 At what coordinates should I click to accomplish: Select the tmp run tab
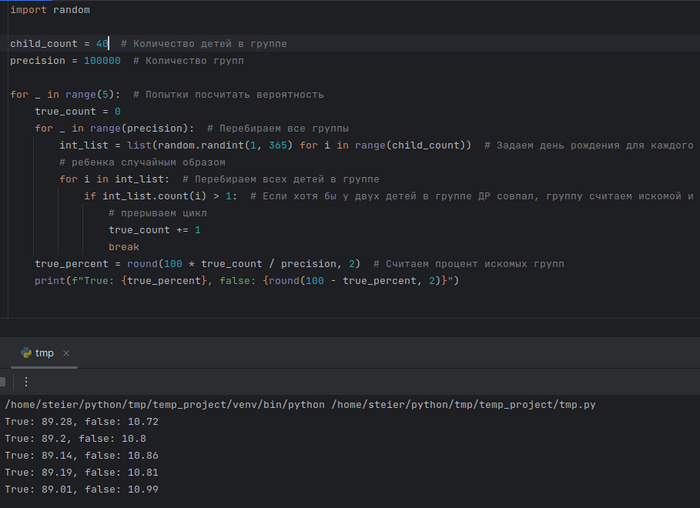coord(45,353)
